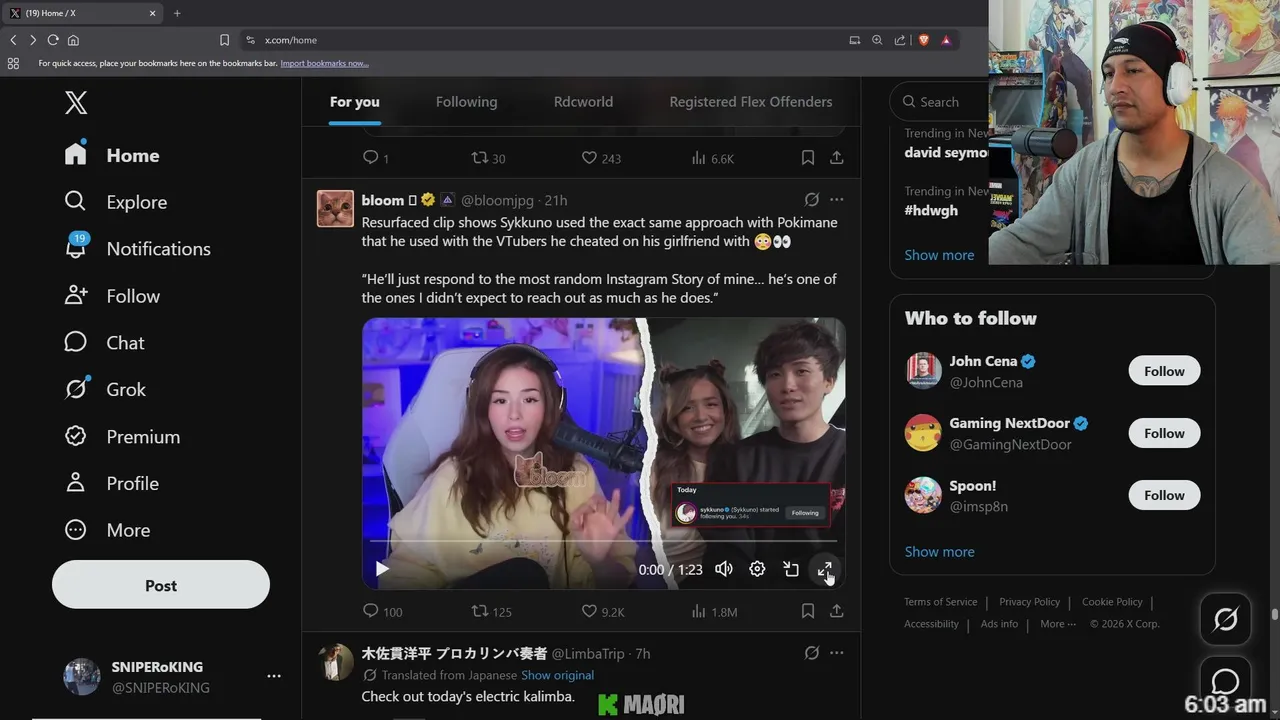Repost bloom's post with 125 reposts
This screenshot has width=1280, height=720.
(491, 611)
